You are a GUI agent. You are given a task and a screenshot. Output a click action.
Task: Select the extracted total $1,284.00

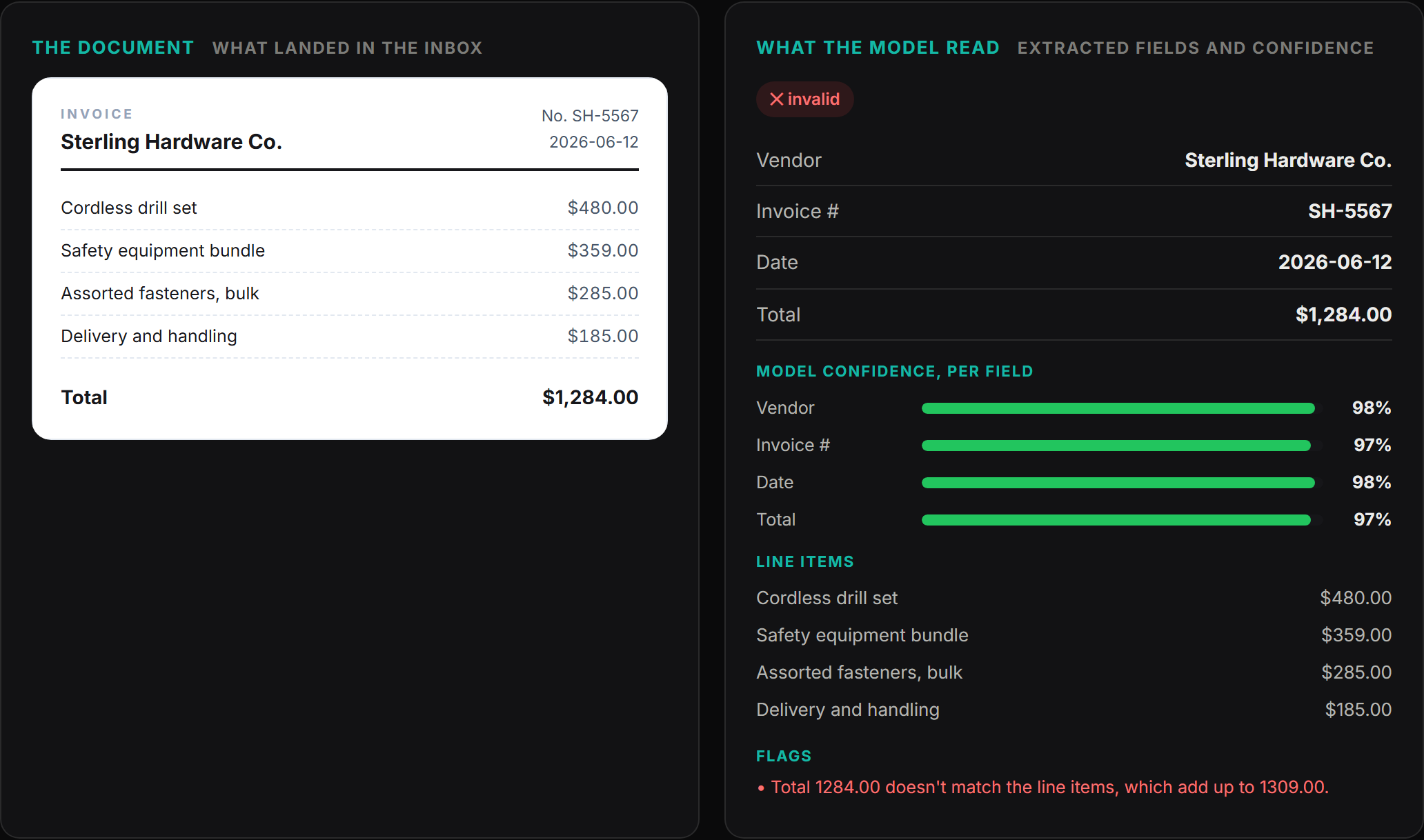click(1343, 314)
